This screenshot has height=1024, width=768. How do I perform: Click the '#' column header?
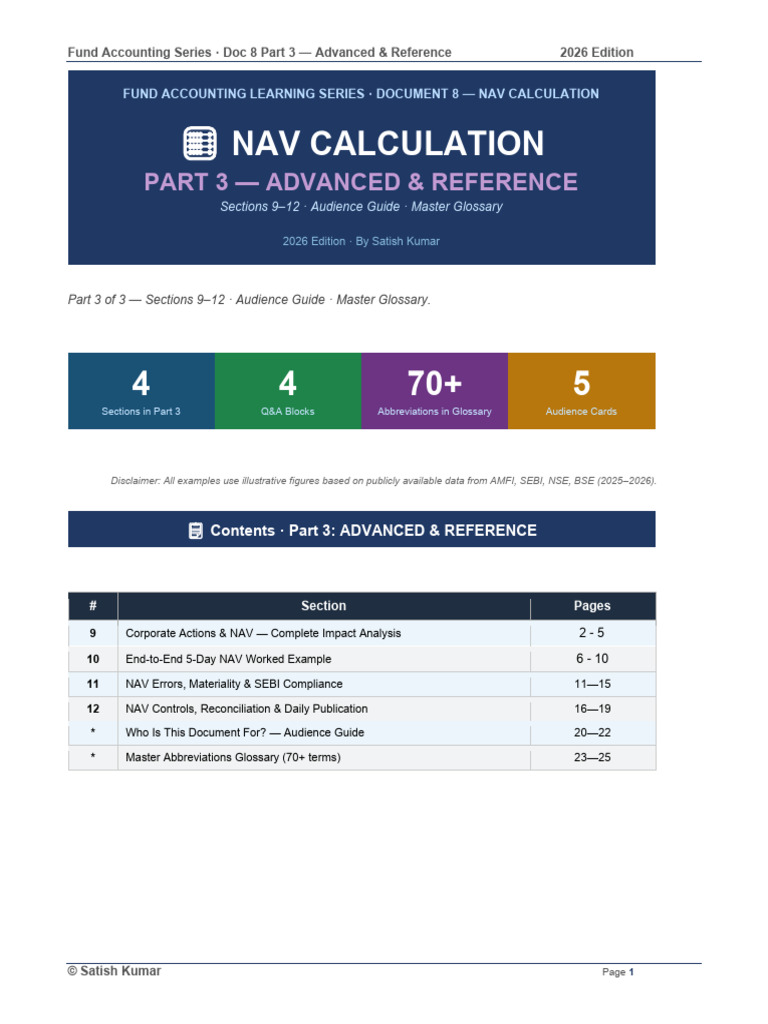pyautogui.click(x=93, y=606)
